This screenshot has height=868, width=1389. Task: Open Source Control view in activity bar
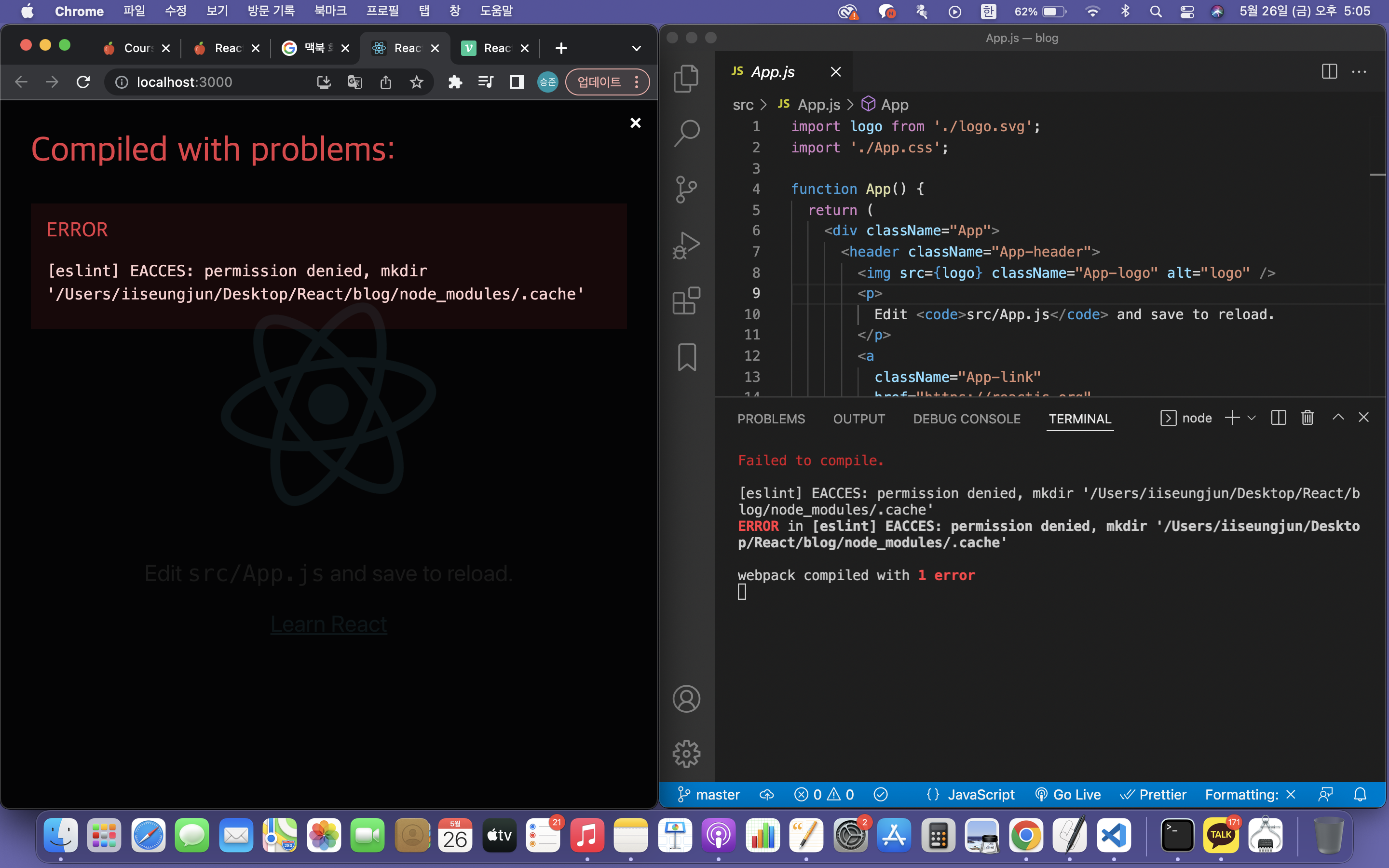(x=686, y=189)
